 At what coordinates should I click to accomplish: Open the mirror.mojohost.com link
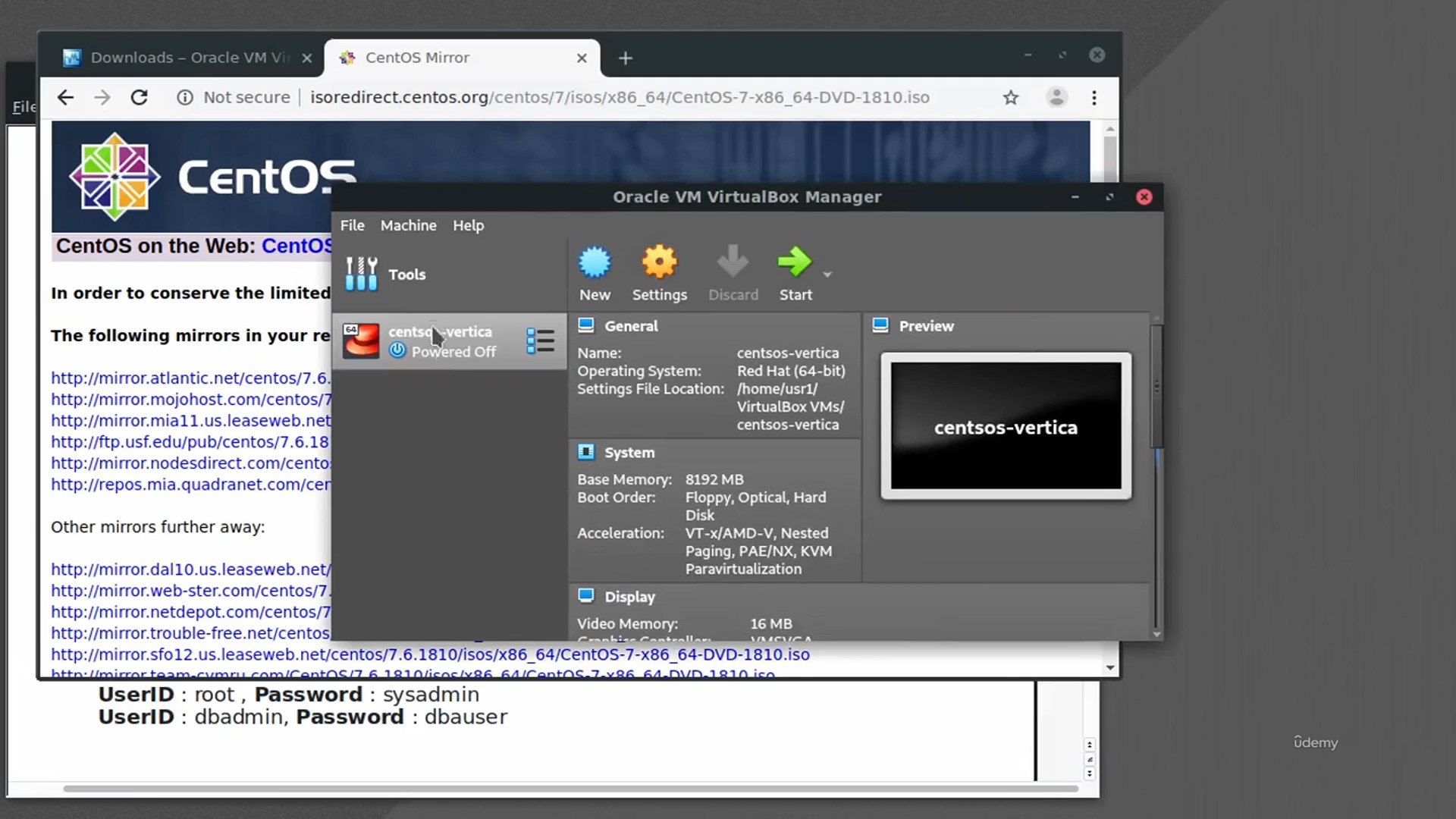(x=191, y=399)
